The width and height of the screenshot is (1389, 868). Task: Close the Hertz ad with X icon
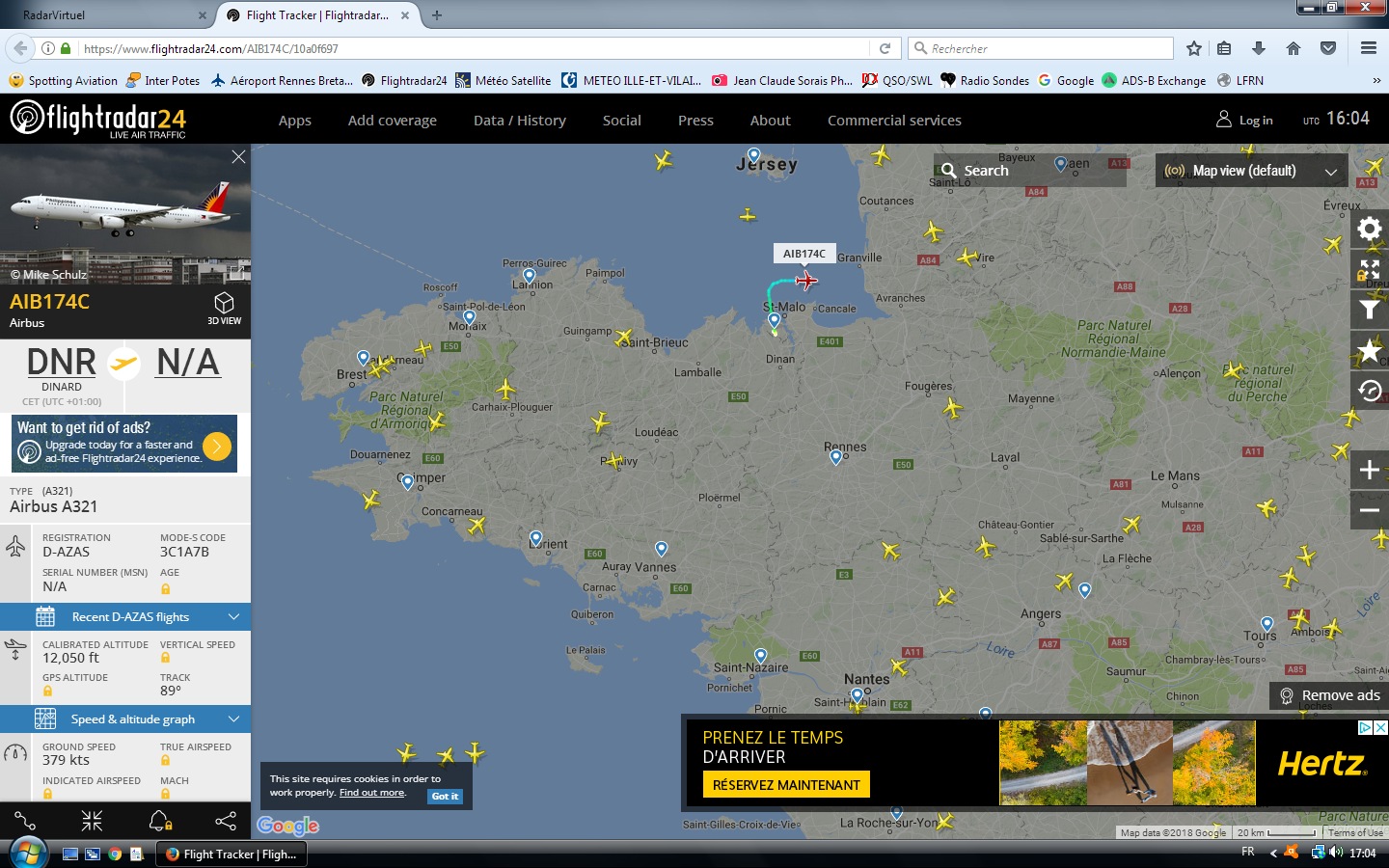(x=1380, y=728)
